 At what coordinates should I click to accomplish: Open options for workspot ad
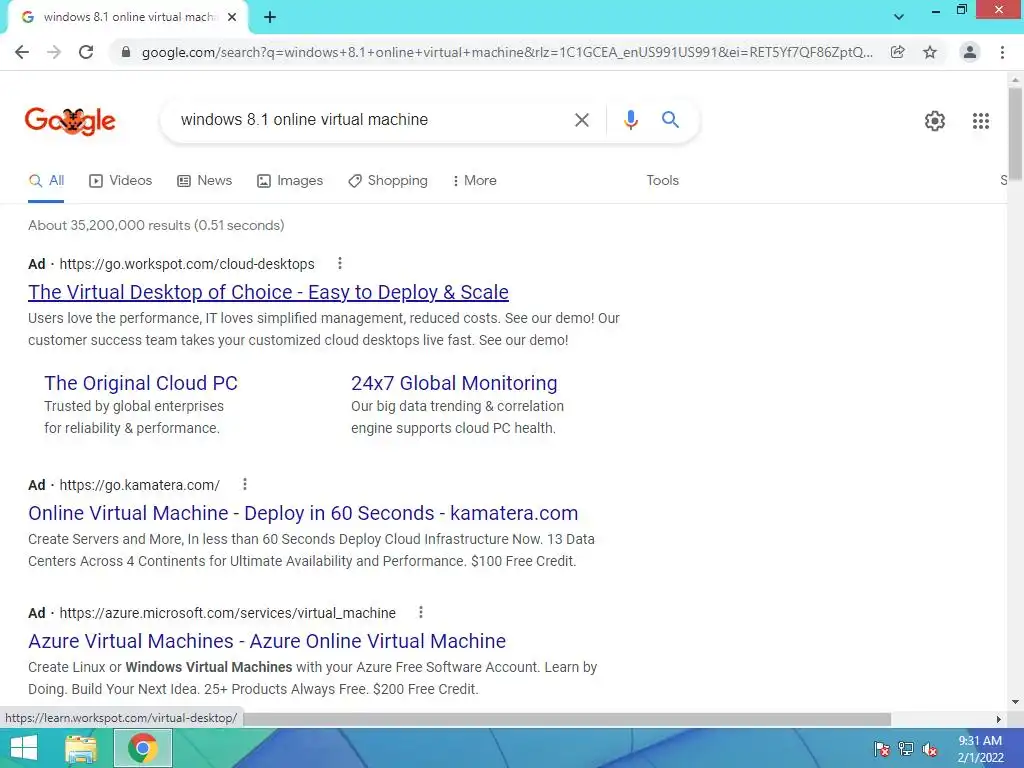340,263
